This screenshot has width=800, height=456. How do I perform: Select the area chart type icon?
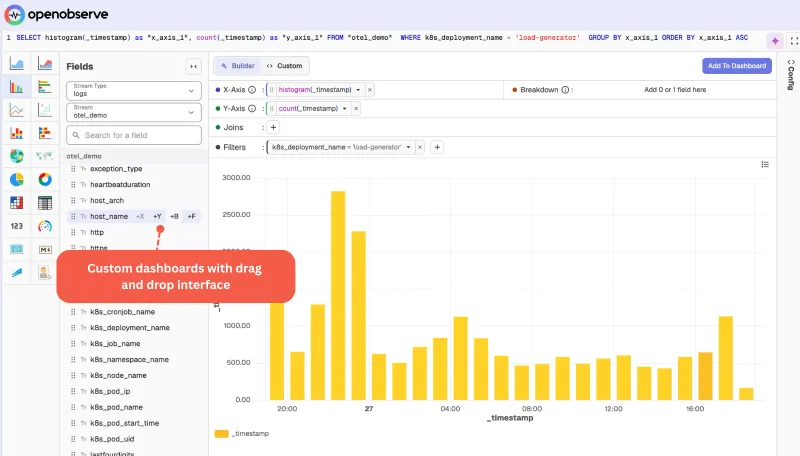(x=17, y=64)
